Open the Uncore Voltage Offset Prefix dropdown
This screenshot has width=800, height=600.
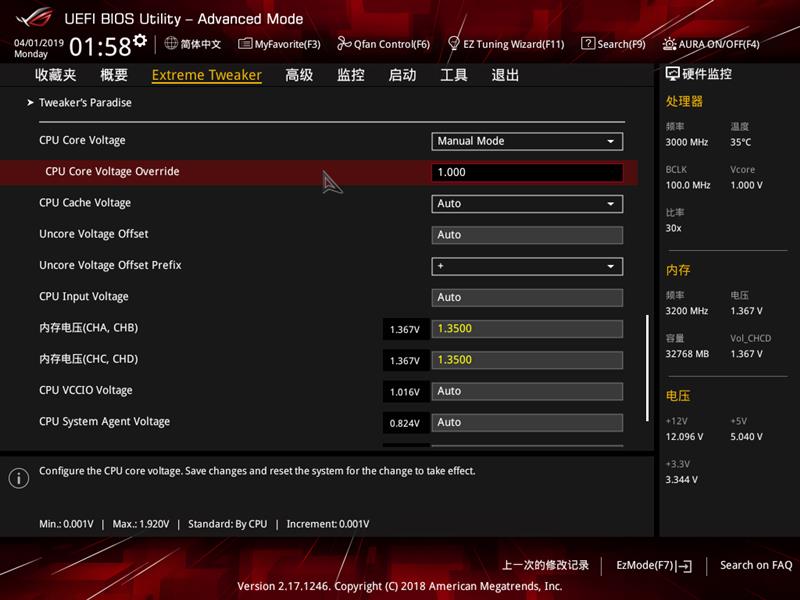tap(527, 265)
